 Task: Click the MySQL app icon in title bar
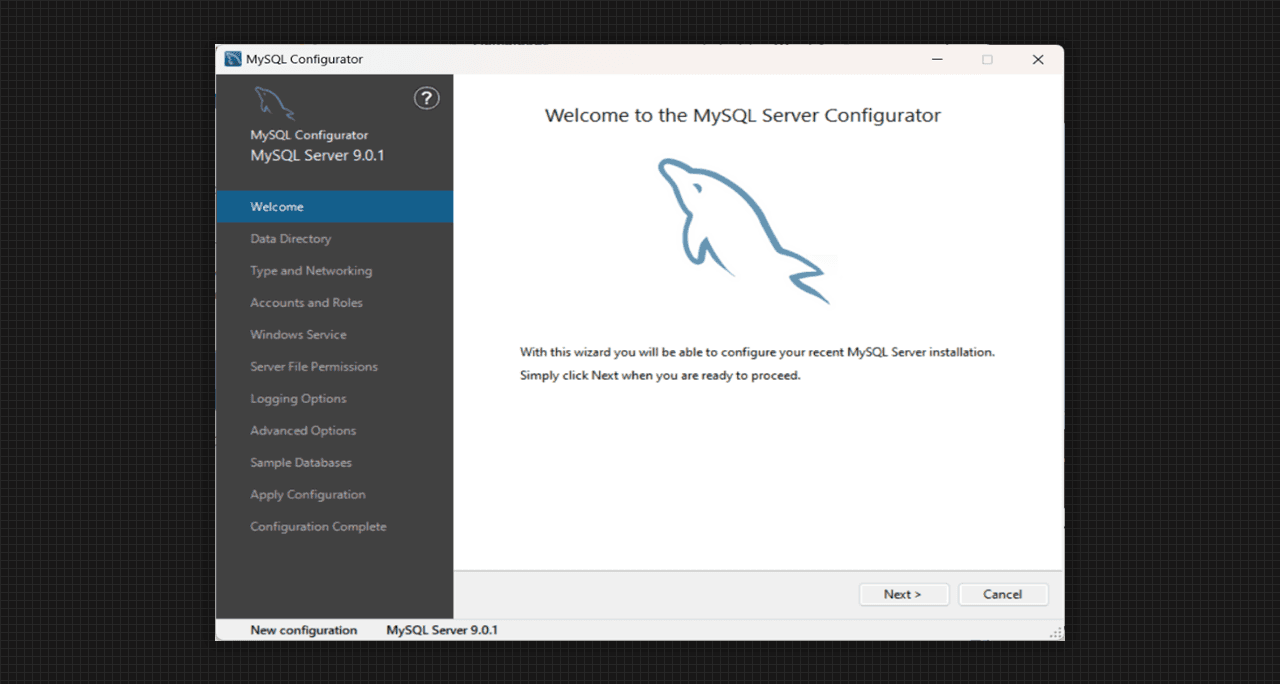pos(233,60)
